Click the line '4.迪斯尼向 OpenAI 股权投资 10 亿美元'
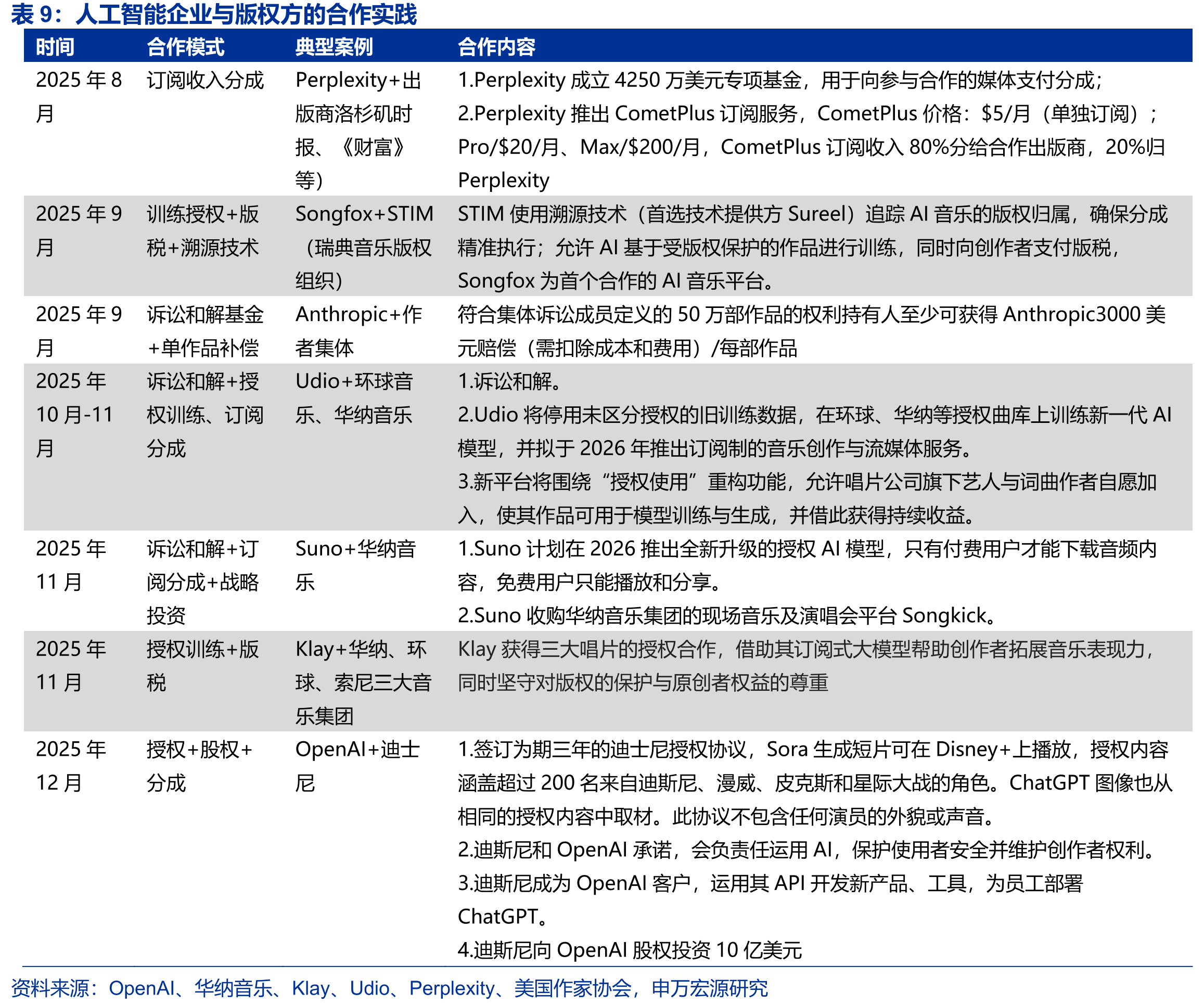The image size is (1204, 1005). (x=630, y=951)
